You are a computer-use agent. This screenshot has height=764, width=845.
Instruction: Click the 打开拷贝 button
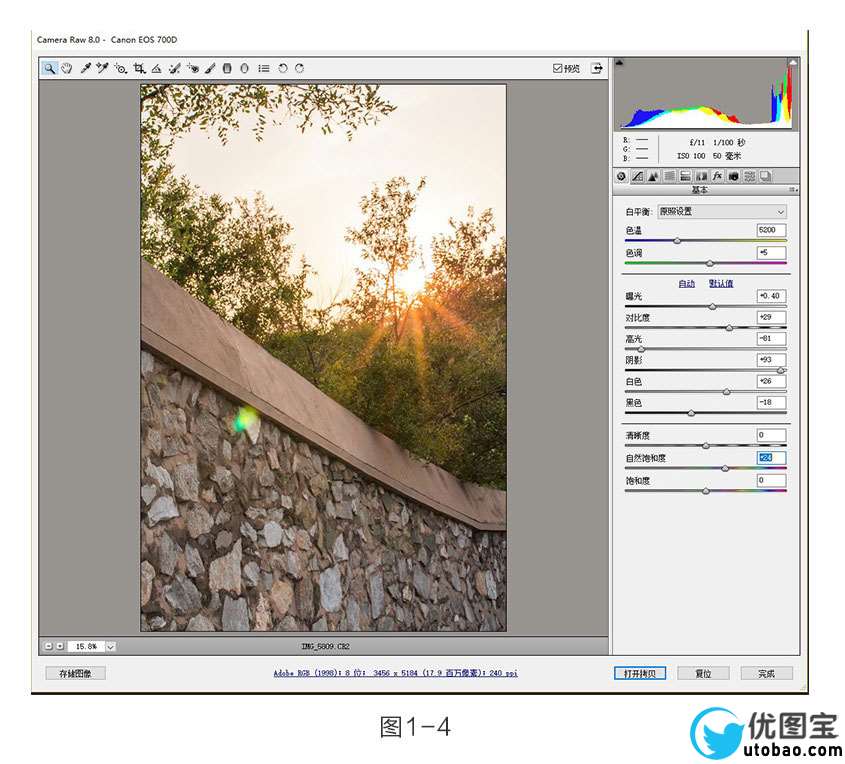coord(639,673)
